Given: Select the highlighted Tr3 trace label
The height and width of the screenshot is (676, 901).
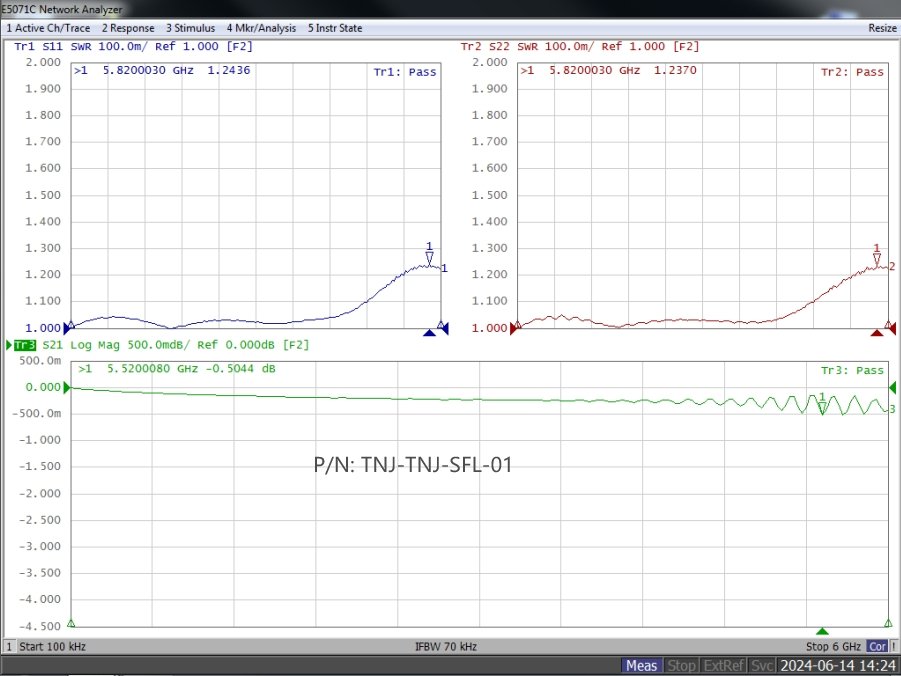Looking at the screenshot, I should pos(25,345).
